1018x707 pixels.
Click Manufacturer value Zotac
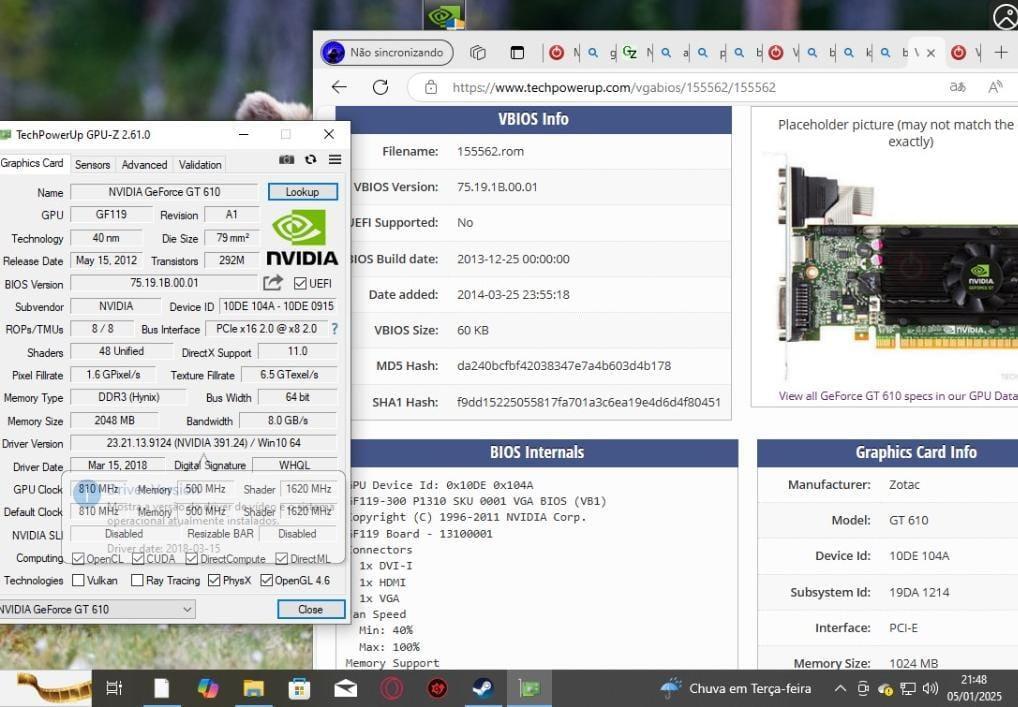pos(904,484)
